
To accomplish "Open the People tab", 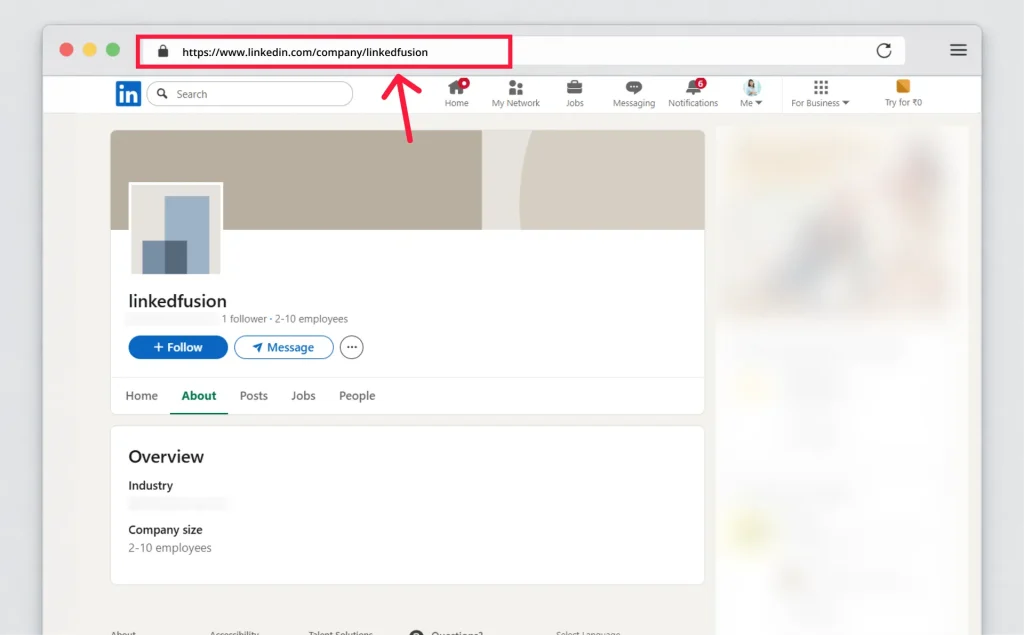I will click(357, 396).
